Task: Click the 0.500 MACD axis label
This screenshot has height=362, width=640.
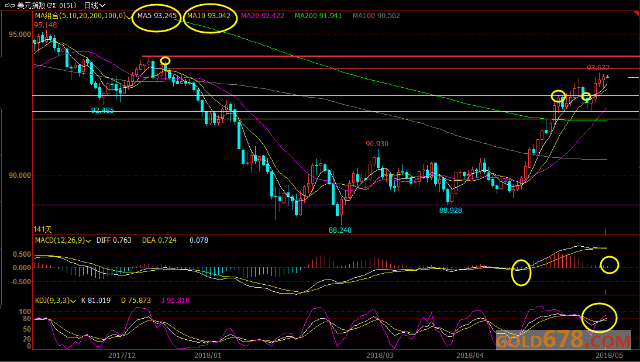Action: (22, 254)
